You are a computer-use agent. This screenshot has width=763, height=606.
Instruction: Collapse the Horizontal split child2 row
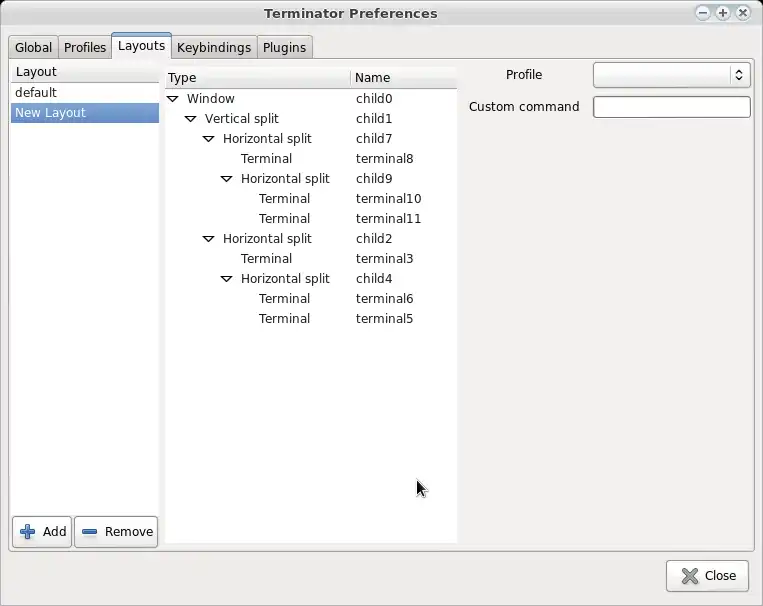209,239
